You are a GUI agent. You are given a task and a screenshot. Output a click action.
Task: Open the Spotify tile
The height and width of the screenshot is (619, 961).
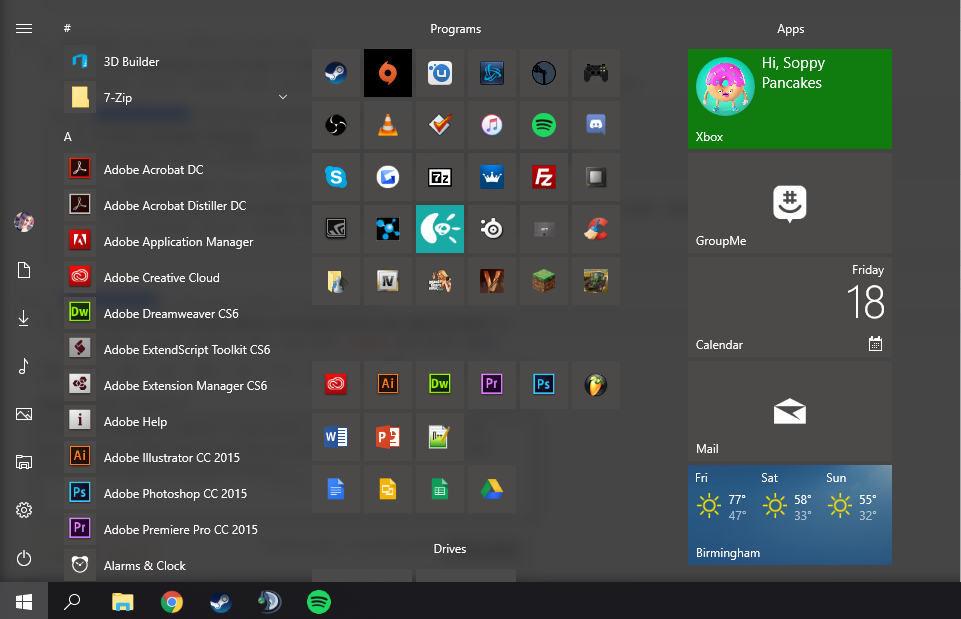[543, 124]
